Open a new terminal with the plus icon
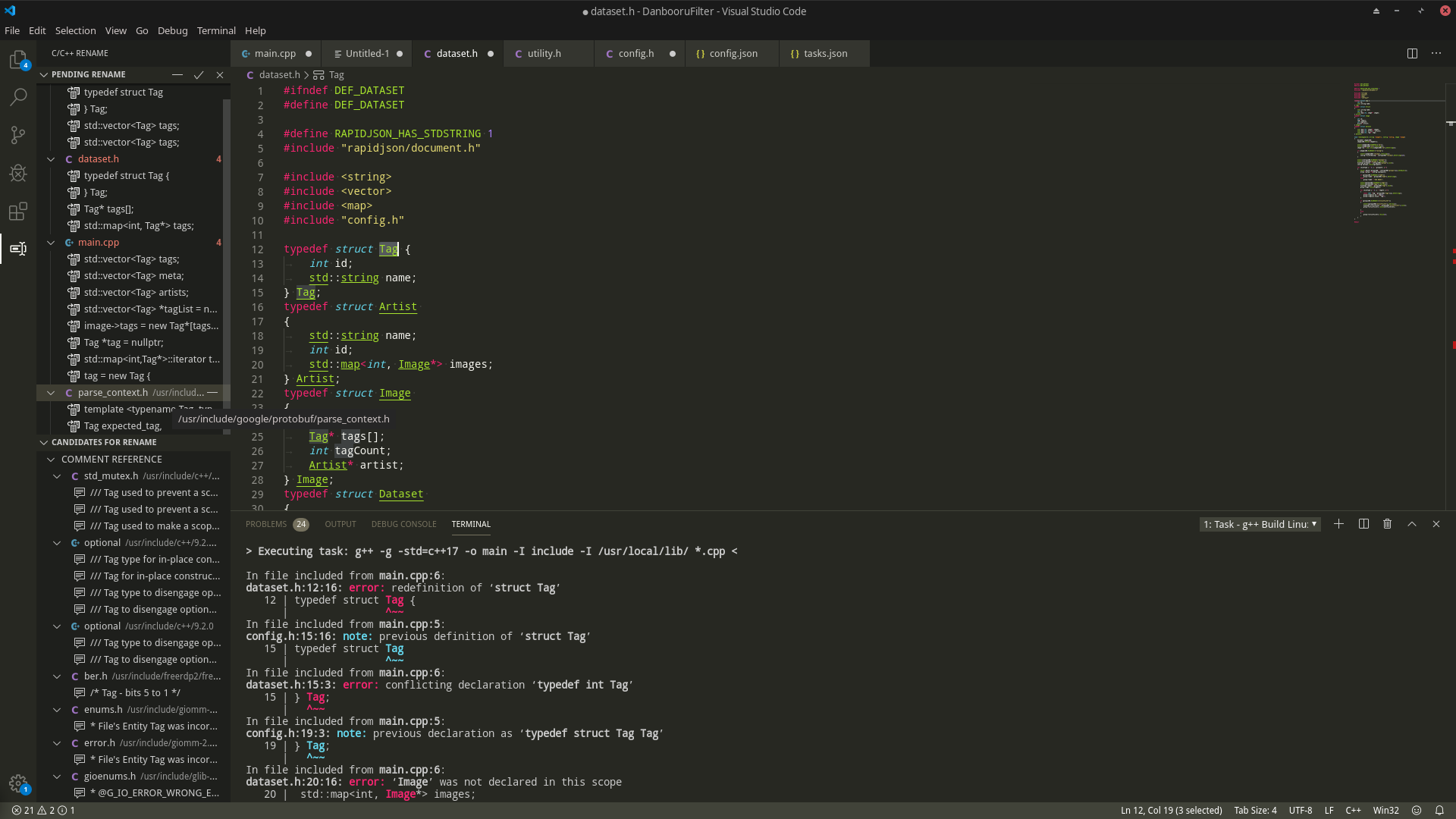 click(1338, 524)
